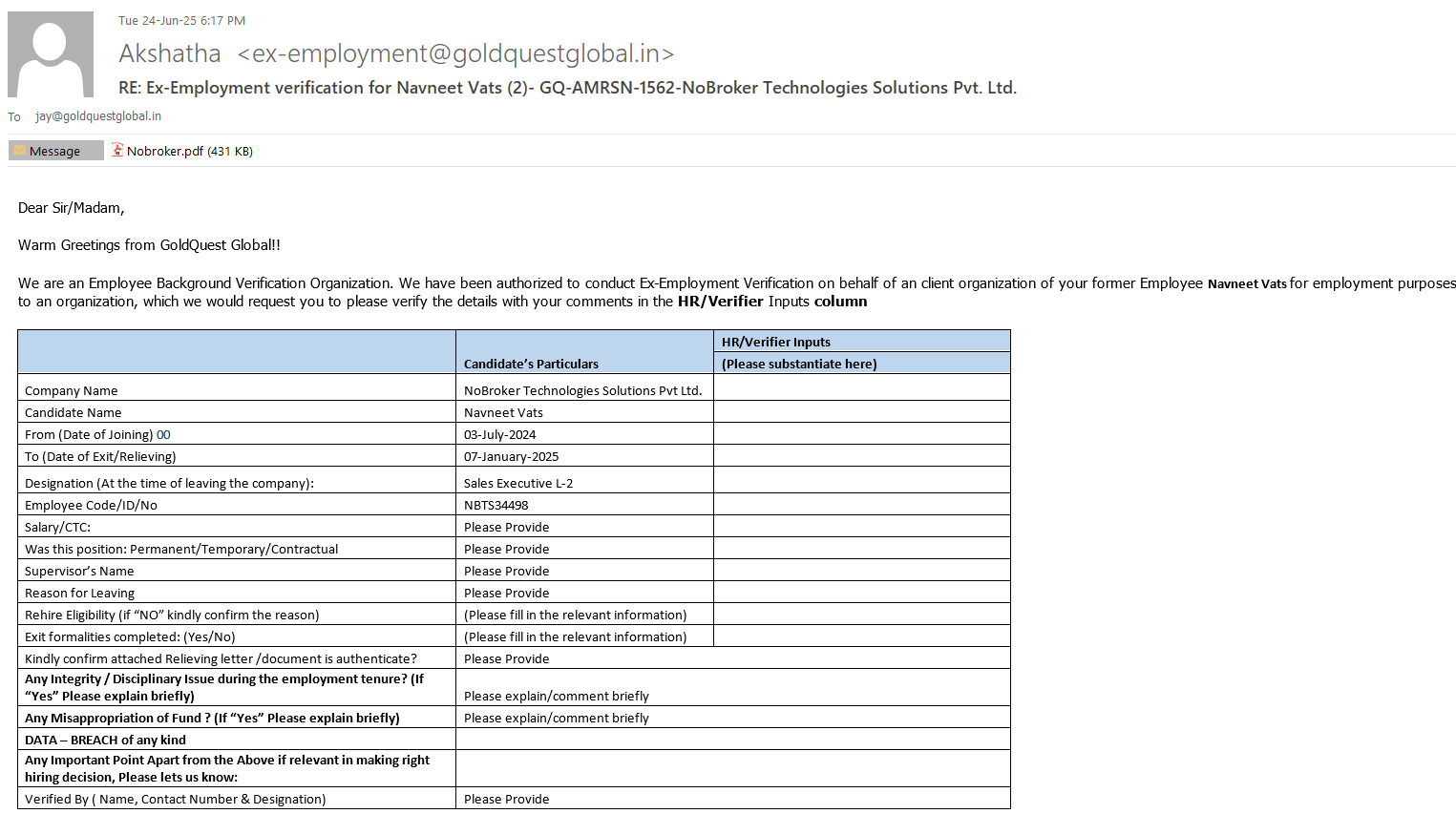Select the Message tab
1456x814 pixels.
click(x=55, y=151)
